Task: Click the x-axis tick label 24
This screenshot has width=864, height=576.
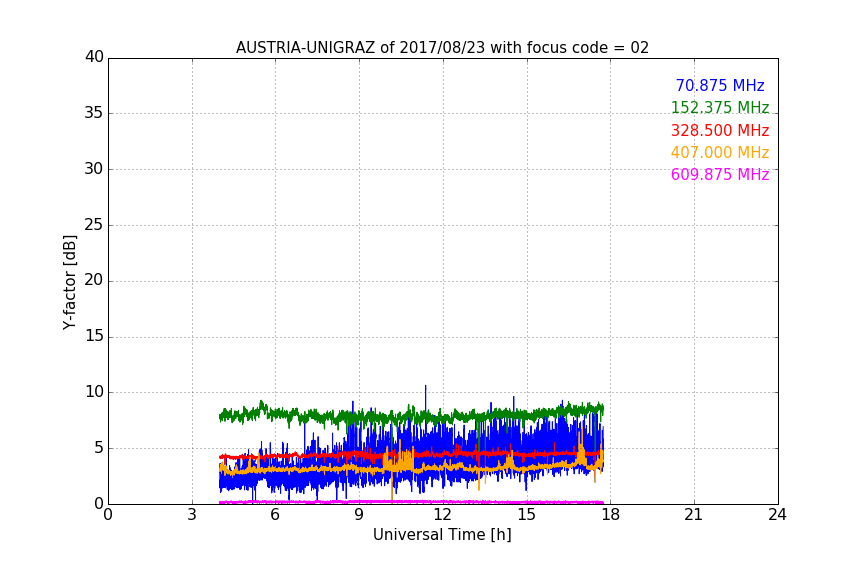Action: pos(778,515)
